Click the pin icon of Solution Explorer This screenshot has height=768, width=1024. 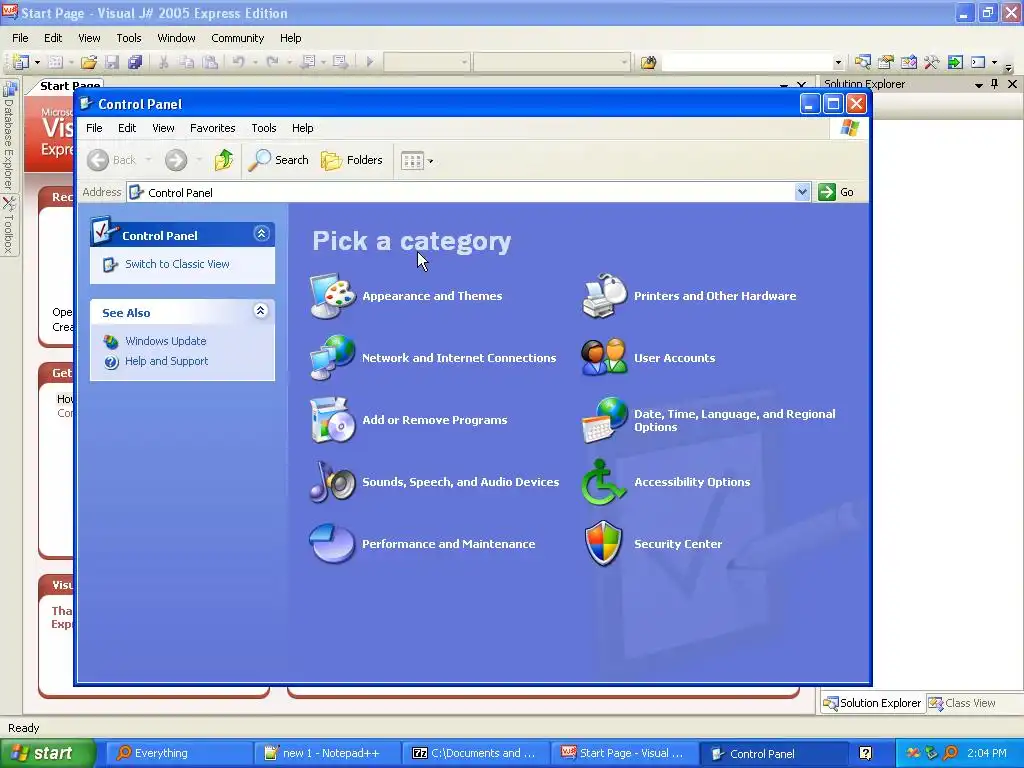point(995,84)
